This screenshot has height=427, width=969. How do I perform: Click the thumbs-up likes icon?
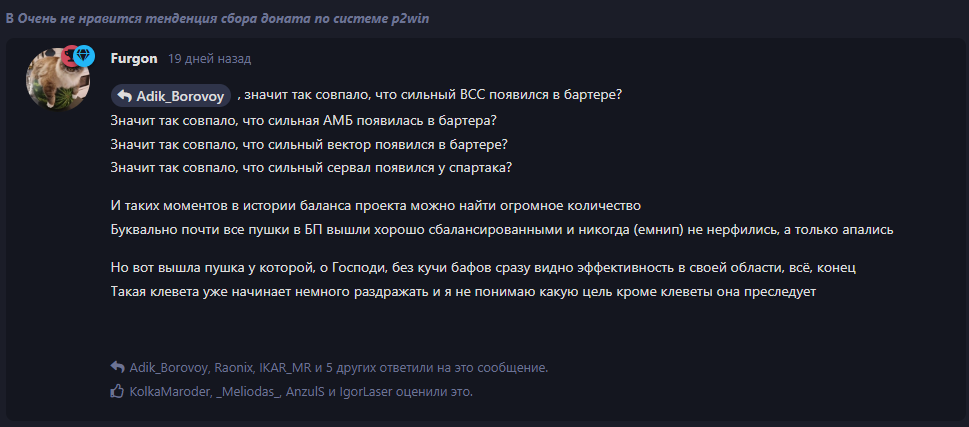(x=117, y=392)
